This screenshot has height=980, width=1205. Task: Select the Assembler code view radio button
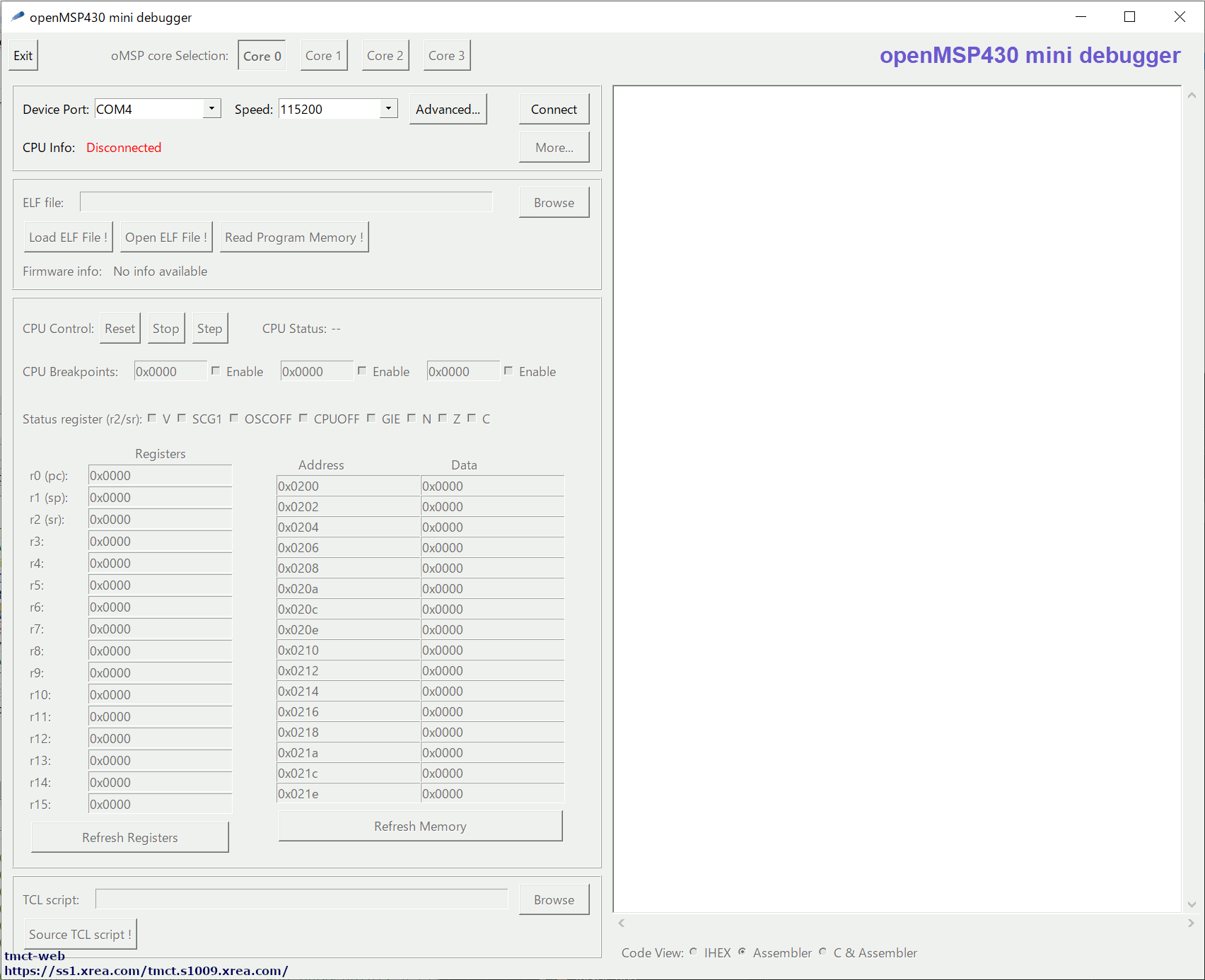coord(742,952)
